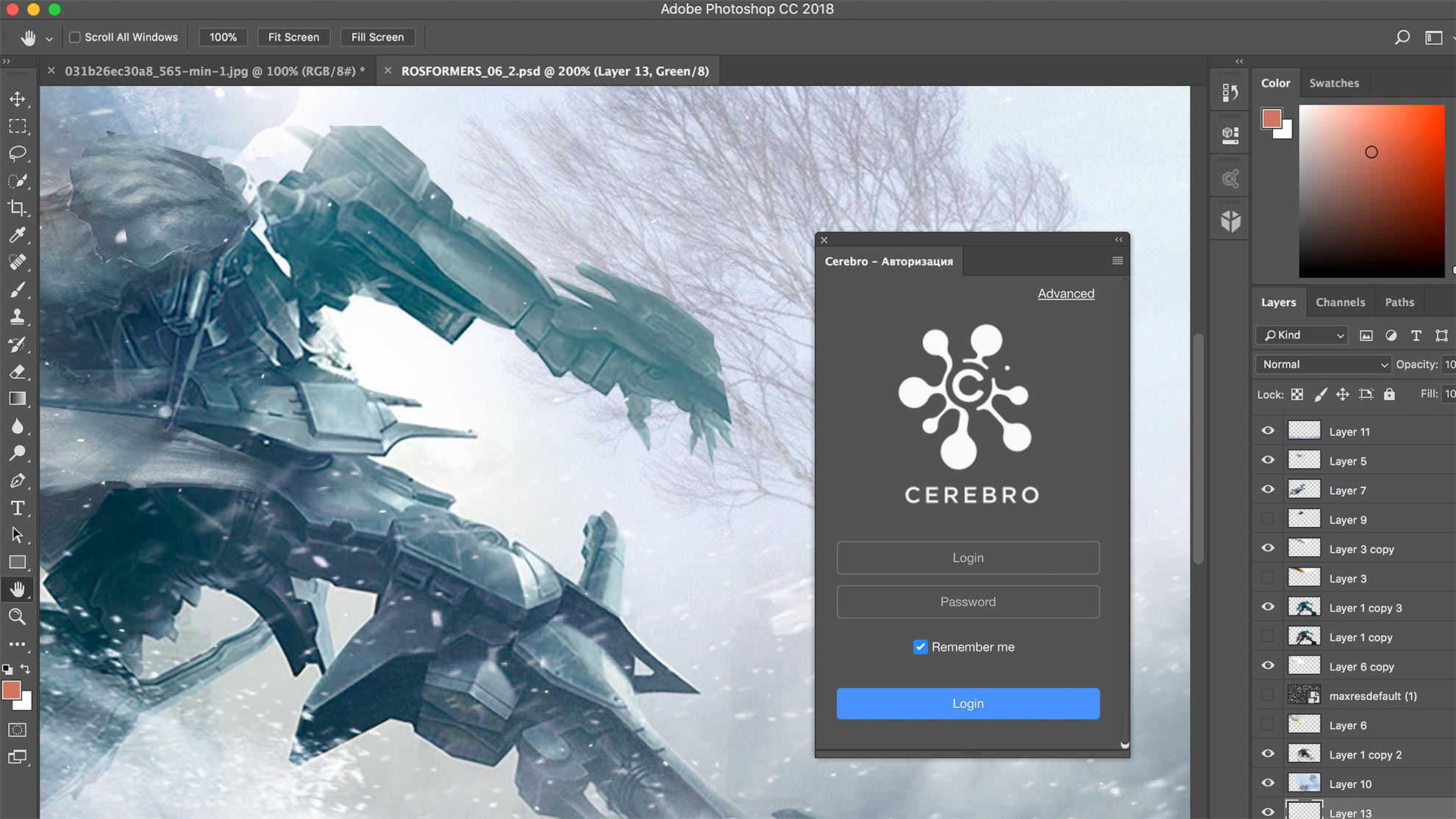Enable Scroll All Windows checkbox
This screenshot has height=819, width=1456.
(x=74, y=37)
